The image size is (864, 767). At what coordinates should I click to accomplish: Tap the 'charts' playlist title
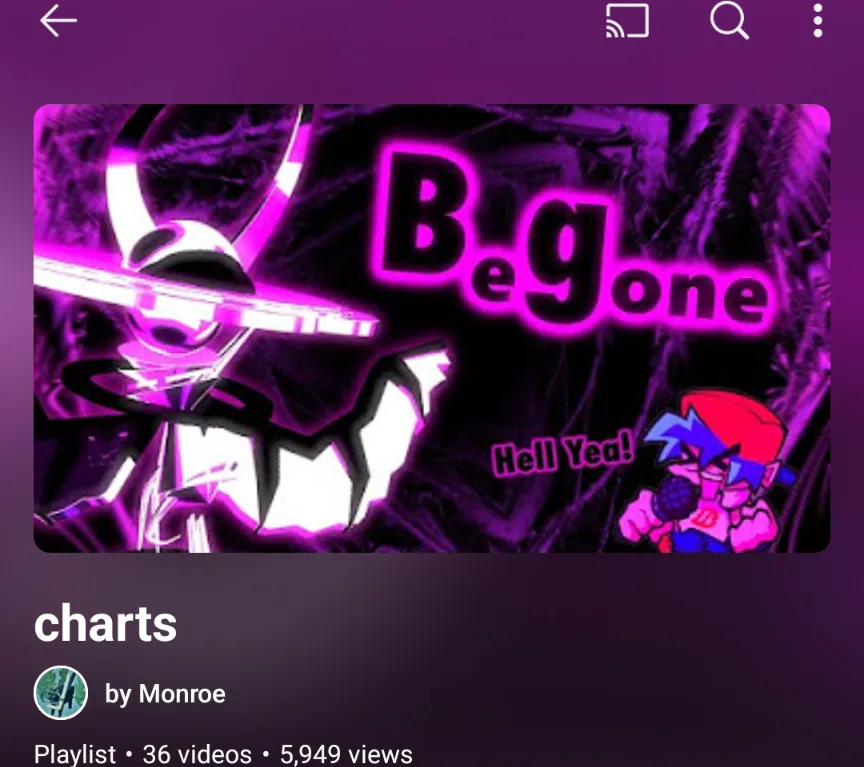point(105,623)
